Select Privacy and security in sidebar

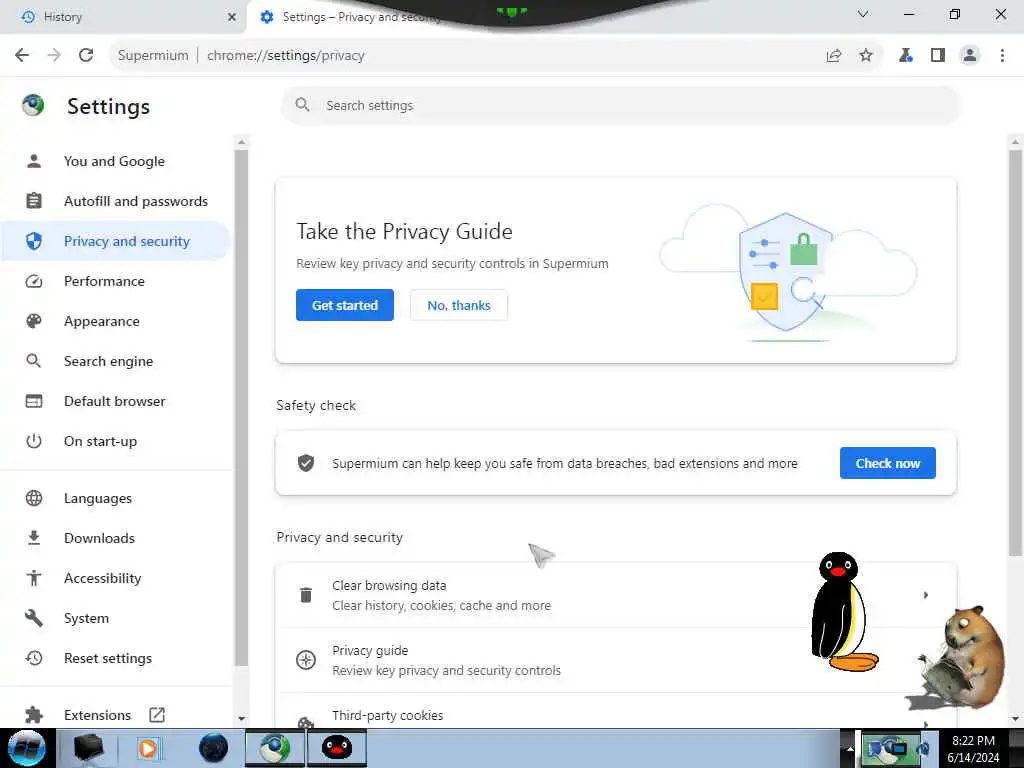click(116, 241)
